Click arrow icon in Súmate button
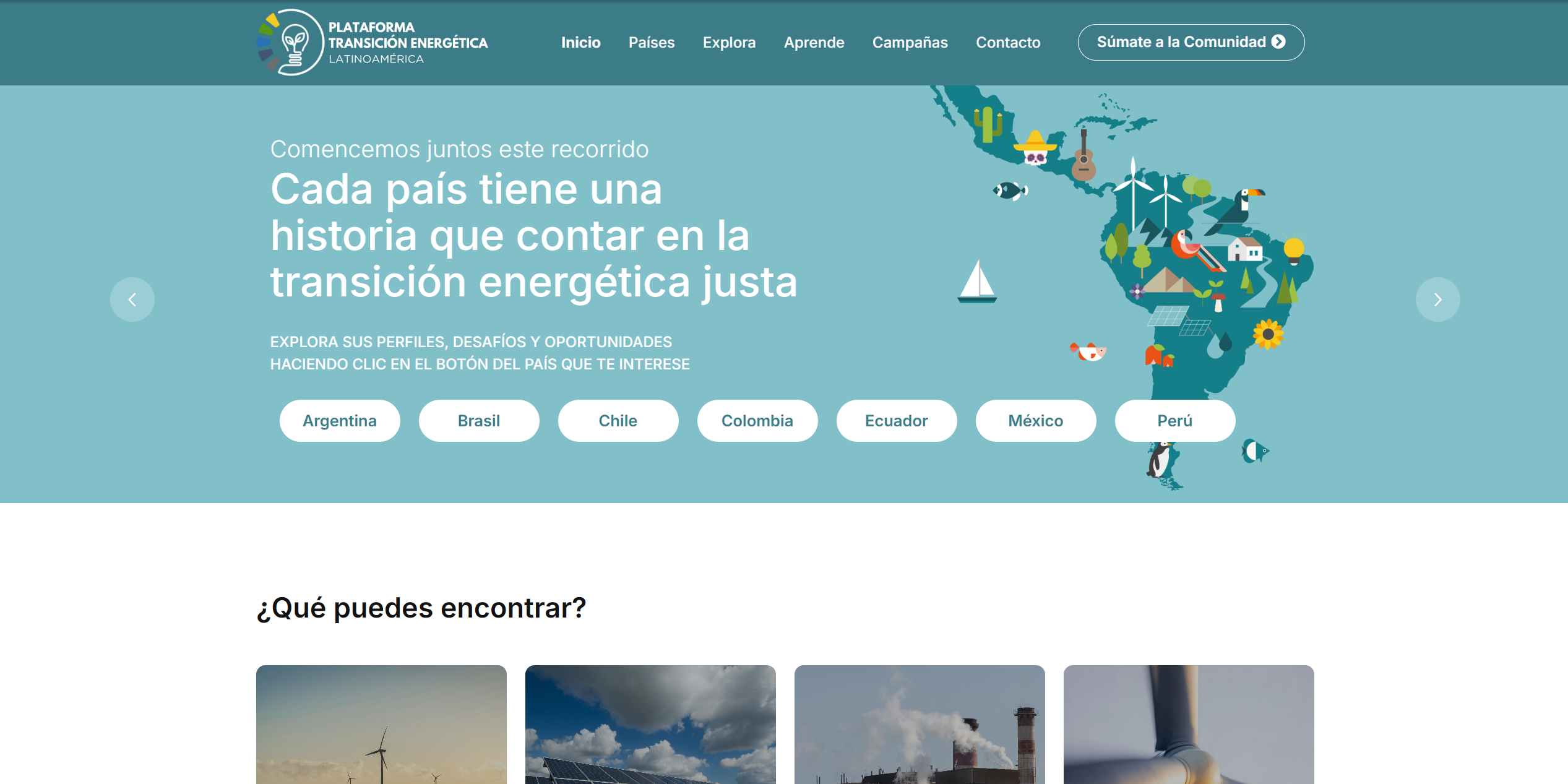The width and height of the screenshot is (1568, 784). [x=1278, y=41]
